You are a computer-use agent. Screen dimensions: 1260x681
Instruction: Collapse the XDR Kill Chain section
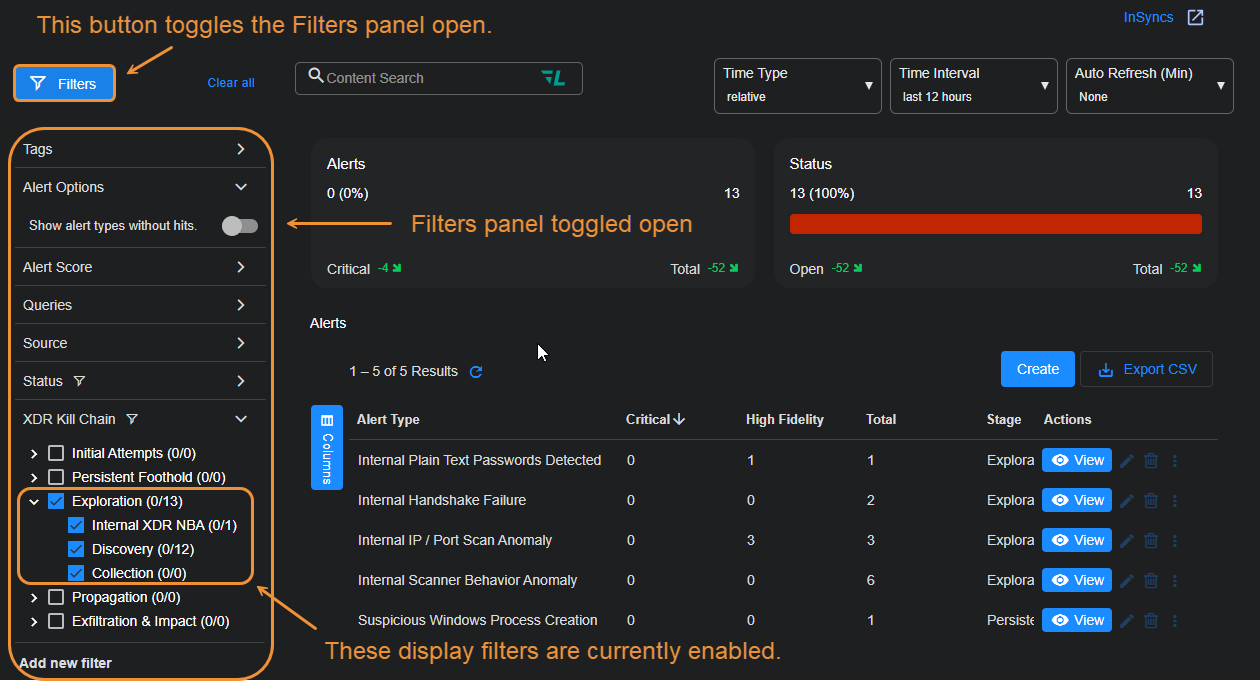click(241, 419)
